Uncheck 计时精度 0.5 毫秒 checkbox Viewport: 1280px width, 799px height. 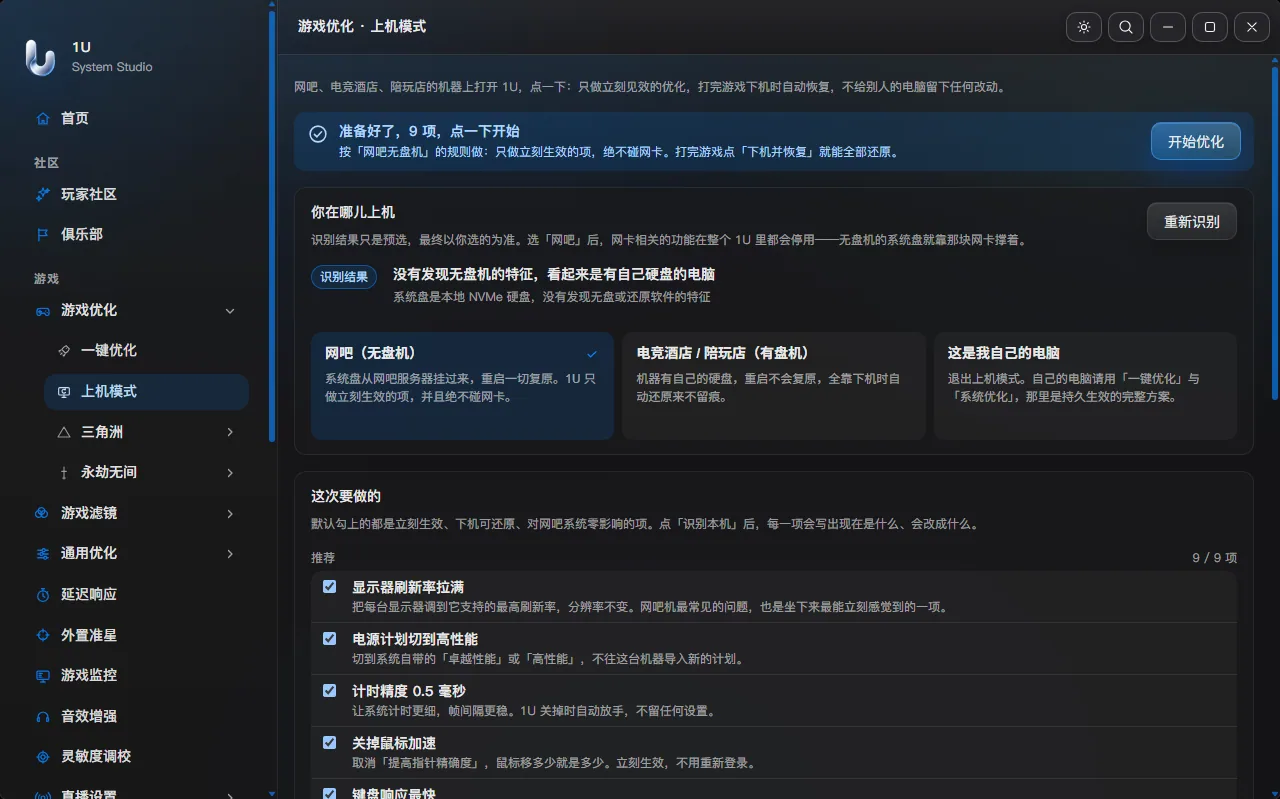[x=330, y=690]
